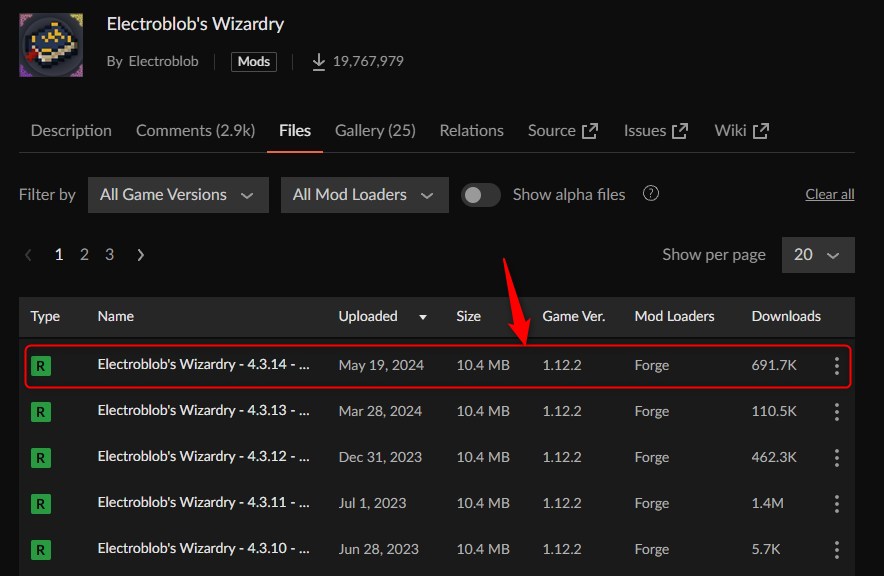Viewport: 884px width, 576px height.
Task: Click the 691.7K downloads value
Action: pyautogui.click(x=774, y=366)
